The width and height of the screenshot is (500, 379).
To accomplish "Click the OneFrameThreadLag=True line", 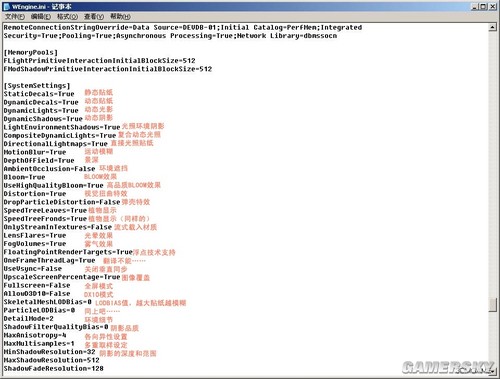I will (49, 260).
